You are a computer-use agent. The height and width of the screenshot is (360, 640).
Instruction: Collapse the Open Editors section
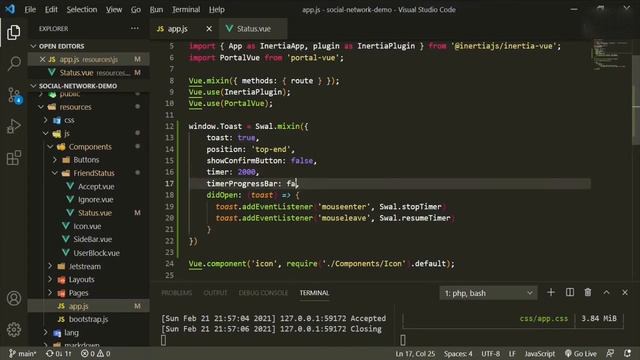pyautogui.click(x=61, y=46)
